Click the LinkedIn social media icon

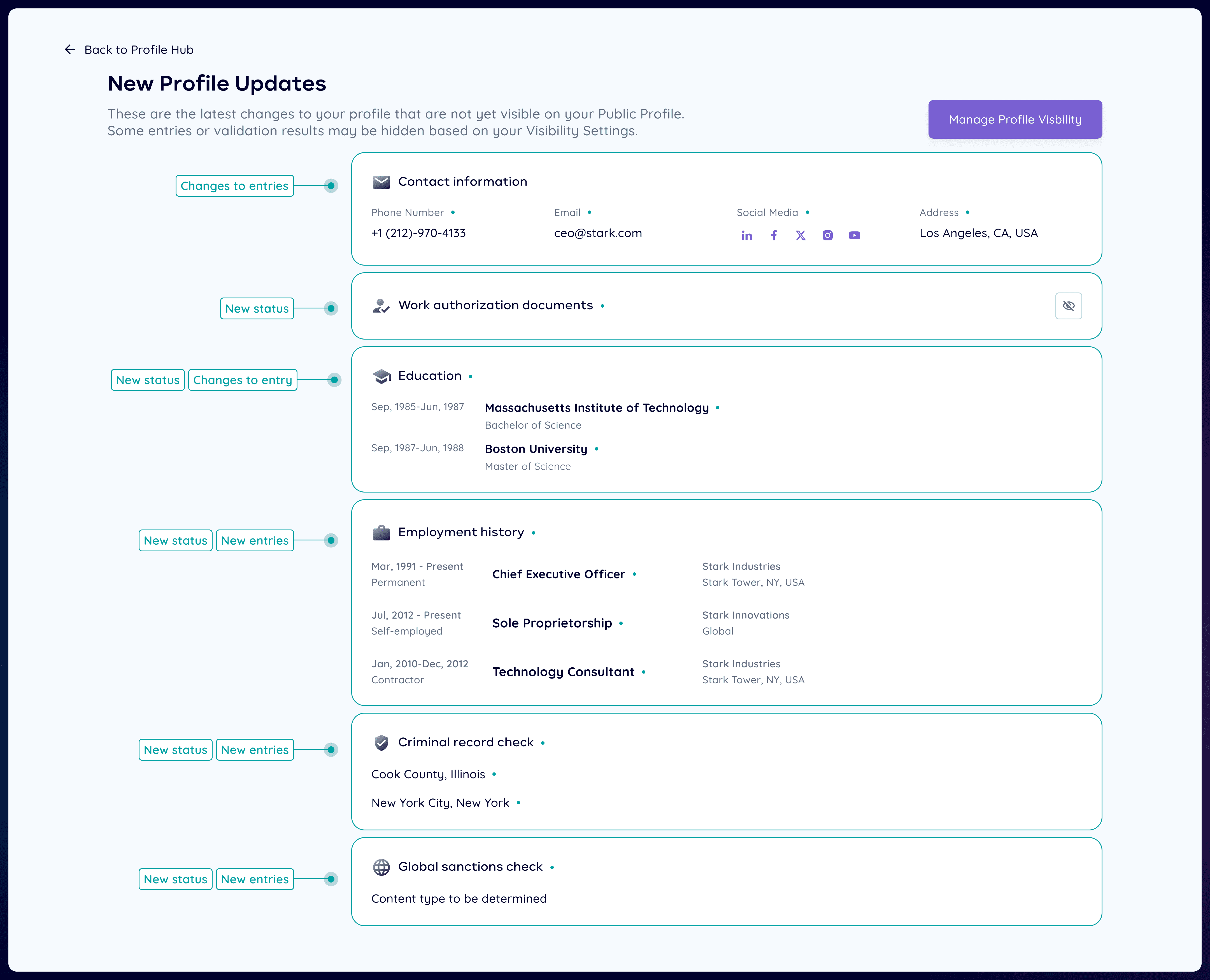(x=746, y=235)
